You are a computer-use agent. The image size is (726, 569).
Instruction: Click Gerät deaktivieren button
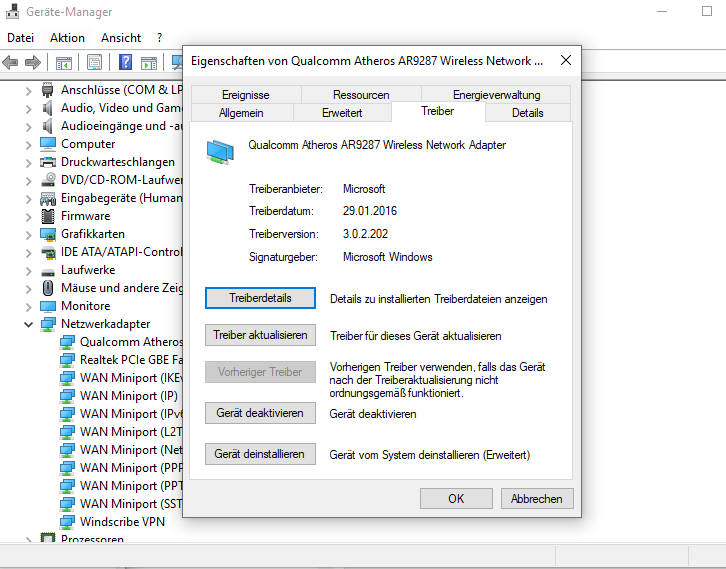(260, 413)
